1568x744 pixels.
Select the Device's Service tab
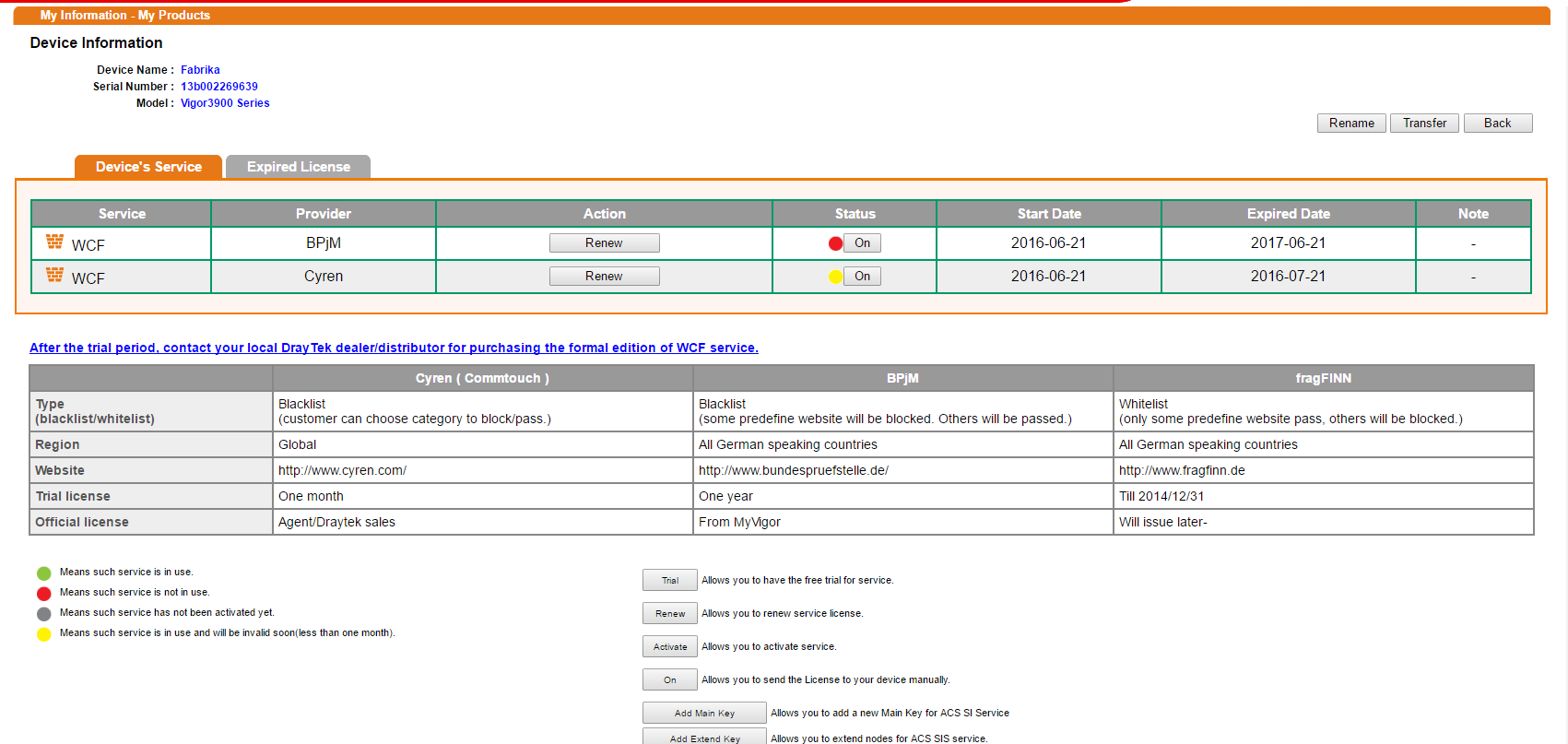point(148,167)
